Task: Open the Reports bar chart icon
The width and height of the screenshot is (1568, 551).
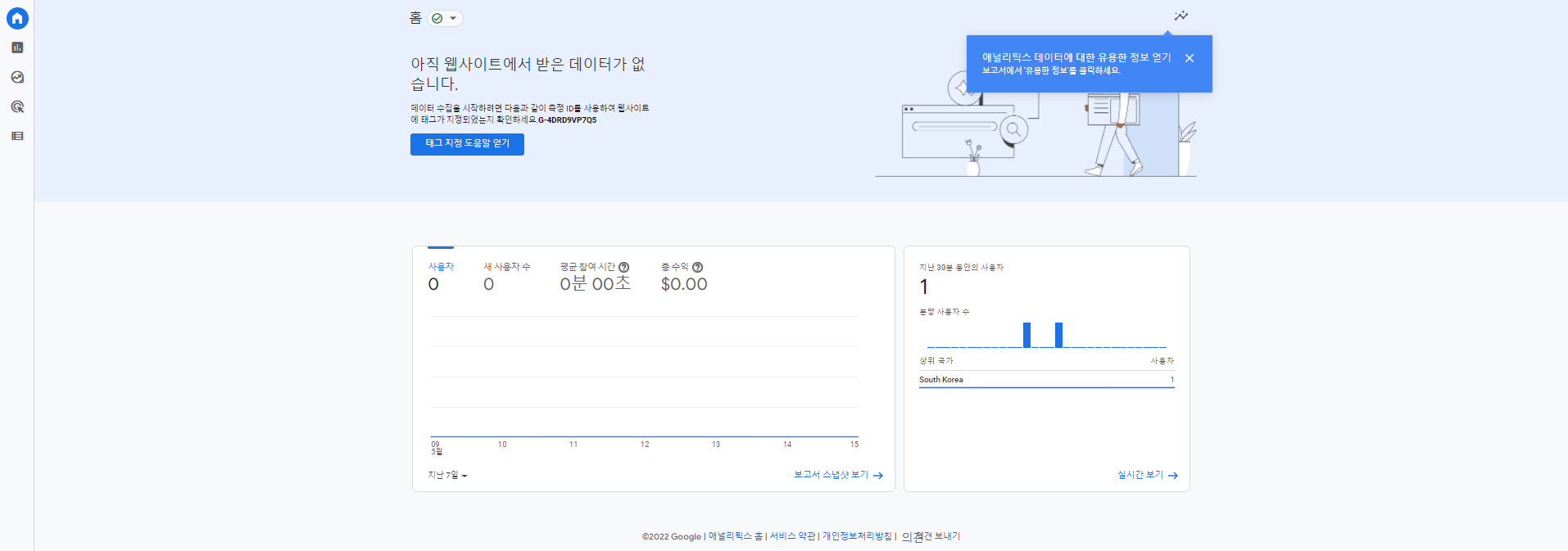Action: (x=17, y=47)
